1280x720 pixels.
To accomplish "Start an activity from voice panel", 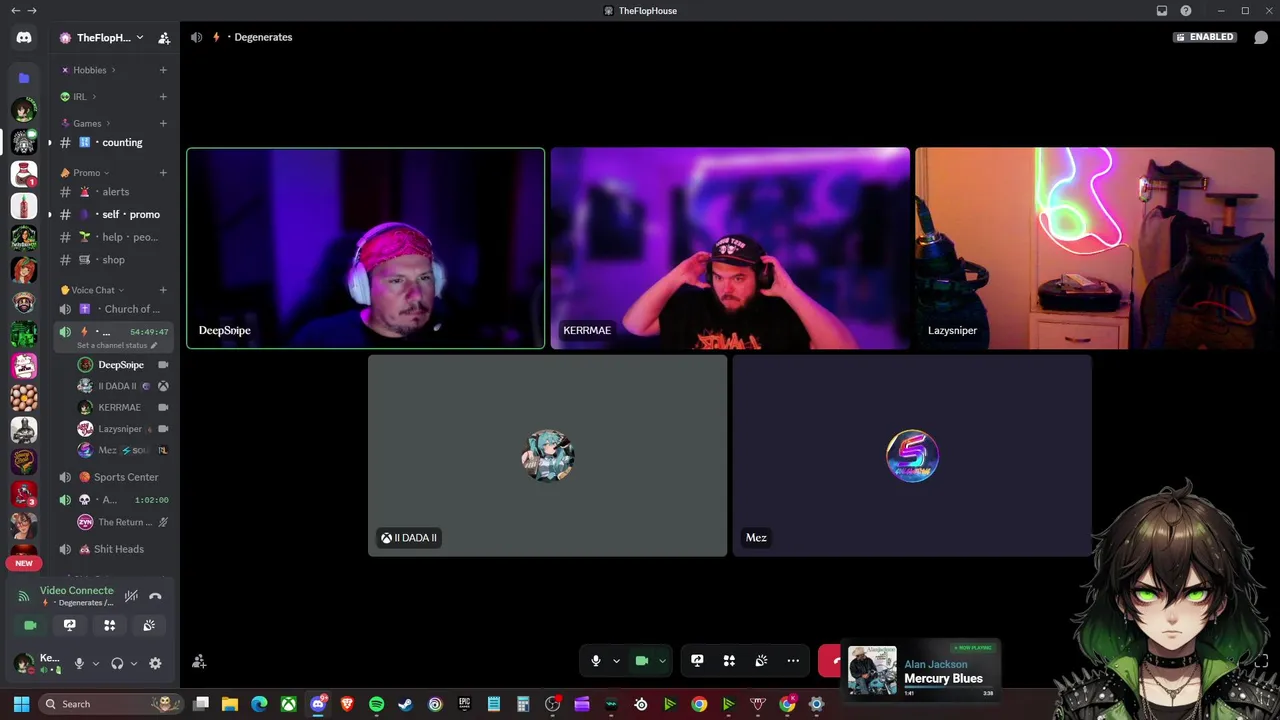I will click(x=110, y=625).
